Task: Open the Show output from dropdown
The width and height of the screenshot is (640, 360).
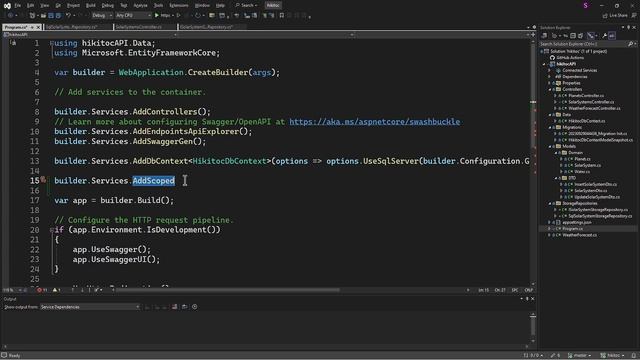Action: click(x=90, y=307)
